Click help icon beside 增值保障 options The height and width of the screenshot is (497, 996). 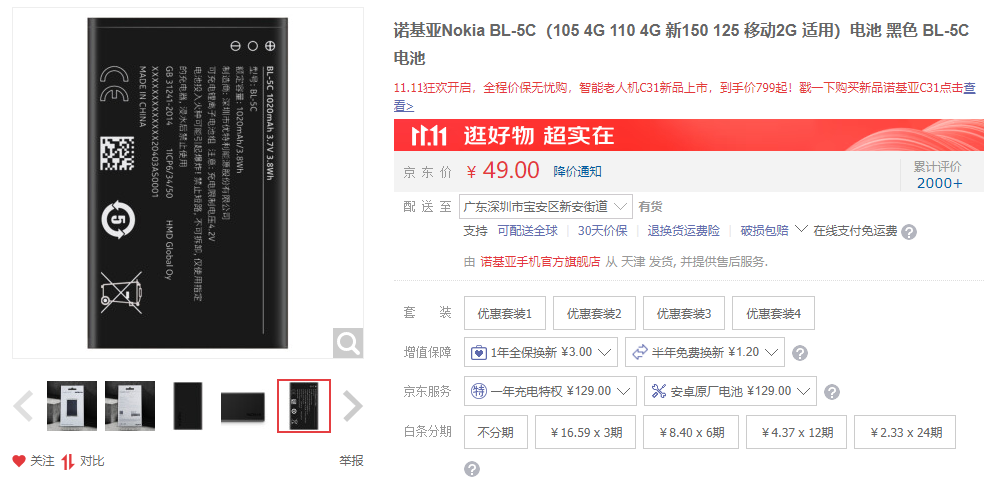[800, 353]
